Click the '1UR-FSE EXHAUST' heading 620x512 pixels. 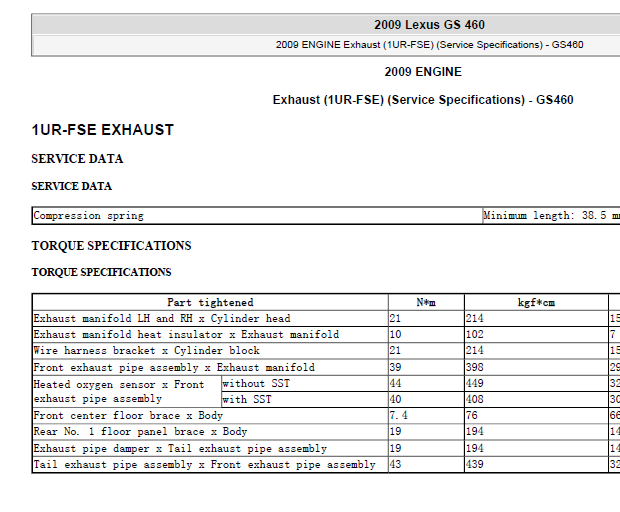click(x=103, y=130)
